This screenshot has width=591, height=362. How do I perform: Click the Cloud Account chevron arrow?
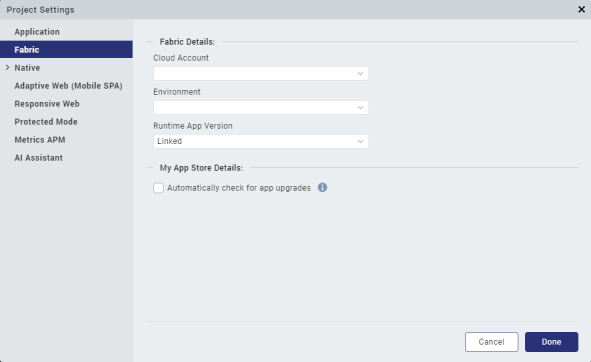tap(360, 74)
